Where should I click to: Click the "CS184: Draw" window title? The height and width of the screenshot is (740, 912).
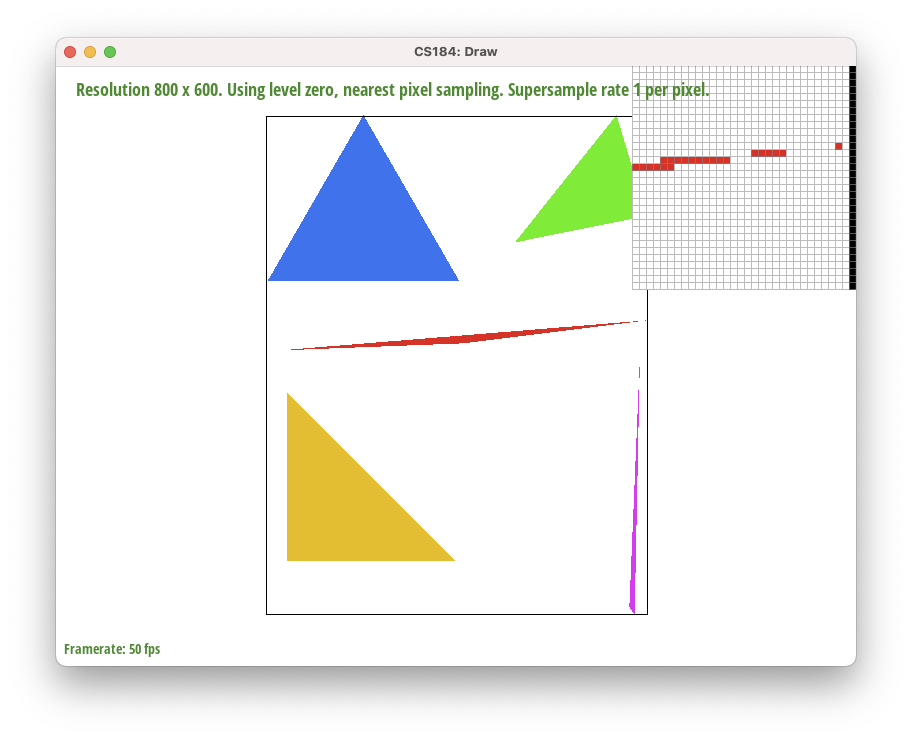click(455, 52)
